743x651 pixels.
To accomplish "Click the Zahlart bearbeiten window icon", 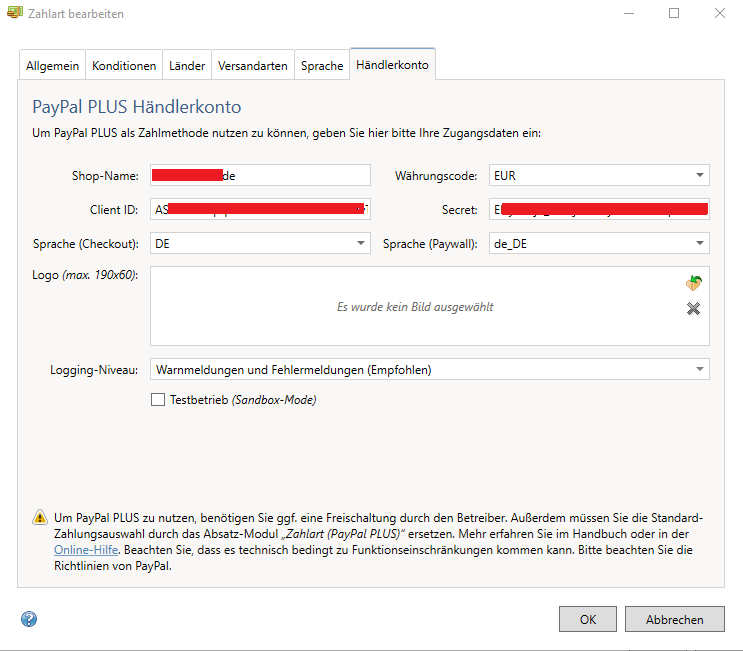I will coord(15,12).
